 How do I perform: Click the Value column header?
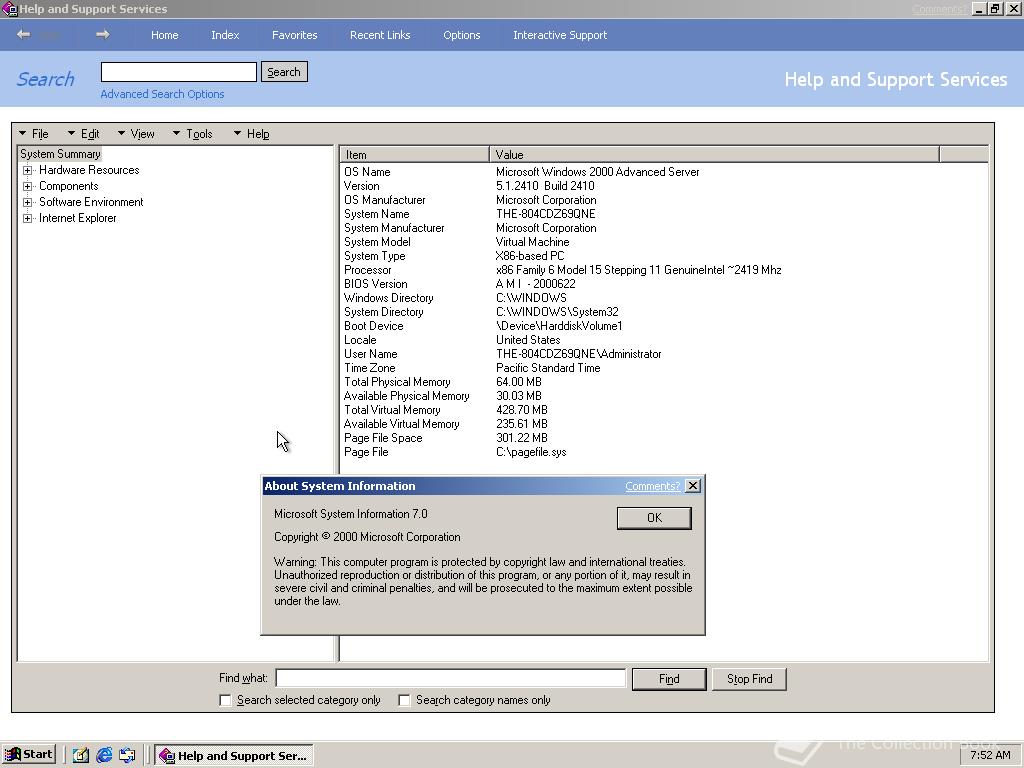pyautogui.click(x=714, y=155)
